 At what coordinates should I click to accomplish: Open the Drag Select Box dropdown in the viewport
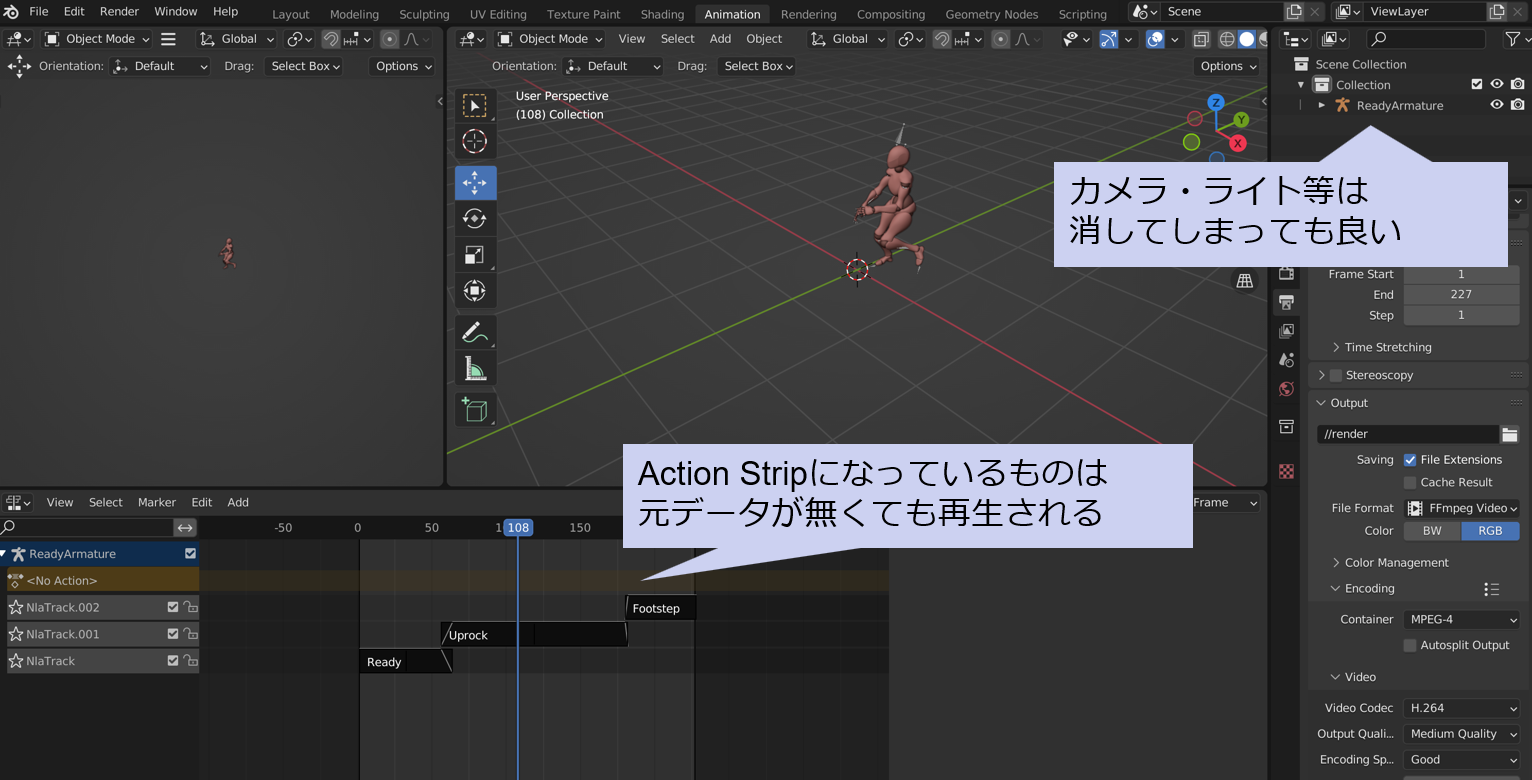(759, 66)
